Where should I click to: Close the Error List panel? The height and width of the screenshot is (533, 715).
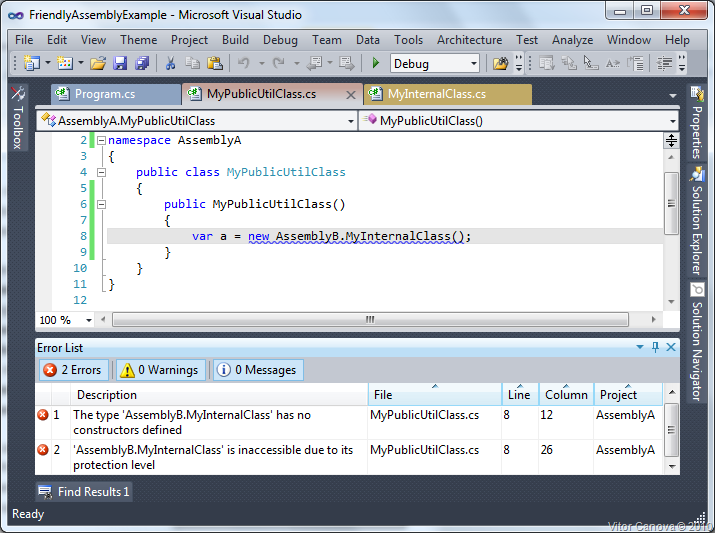click(x=671, y=347)
